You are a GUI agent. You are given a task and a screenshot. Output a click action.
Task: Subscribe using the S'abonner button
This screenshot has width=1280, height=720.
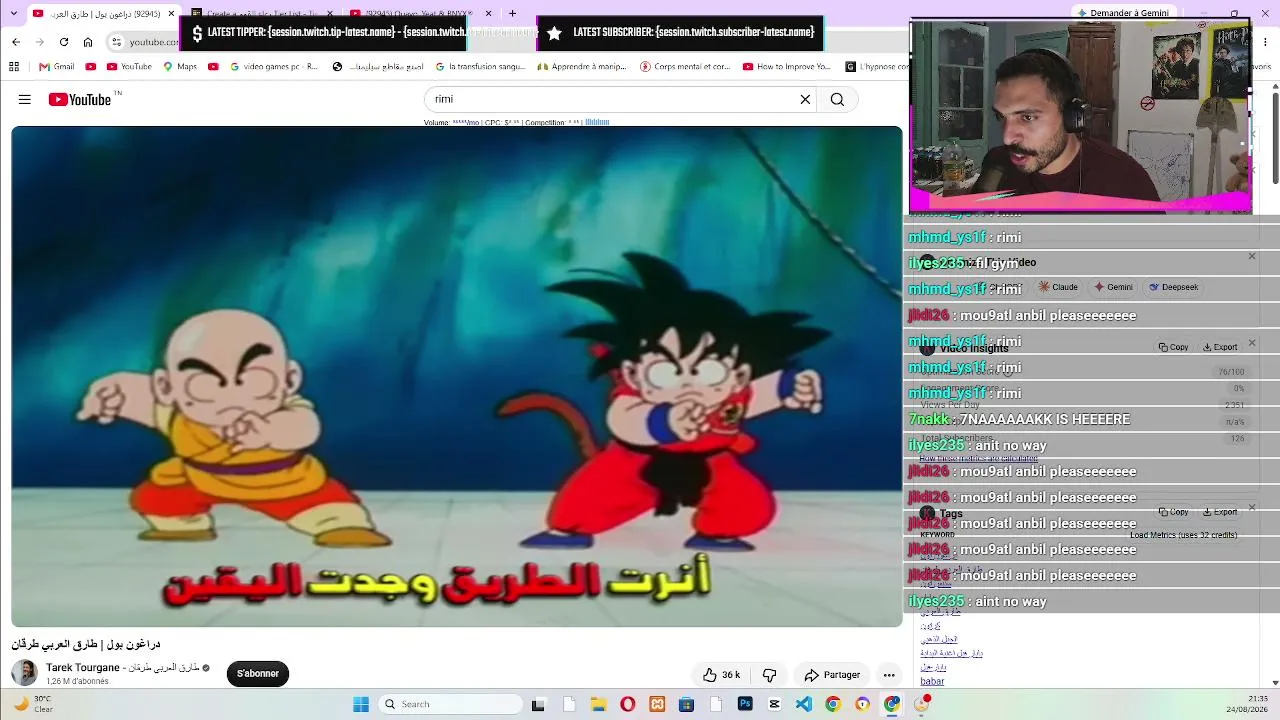pos(258,673)
